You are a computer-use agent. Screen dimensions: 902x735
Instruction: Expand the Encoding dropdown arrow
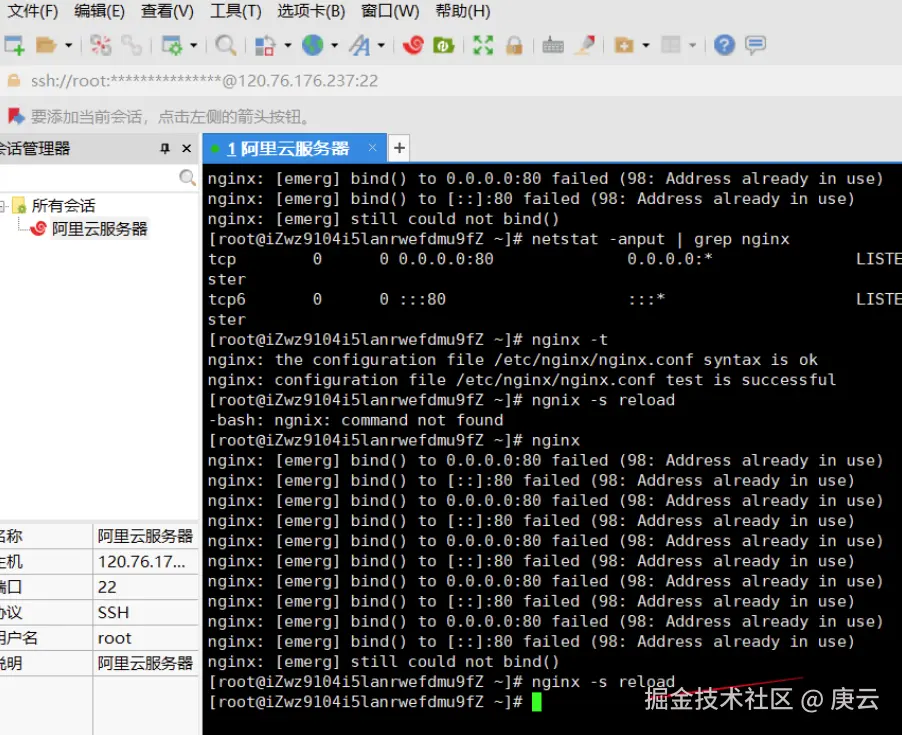[334, 45]
